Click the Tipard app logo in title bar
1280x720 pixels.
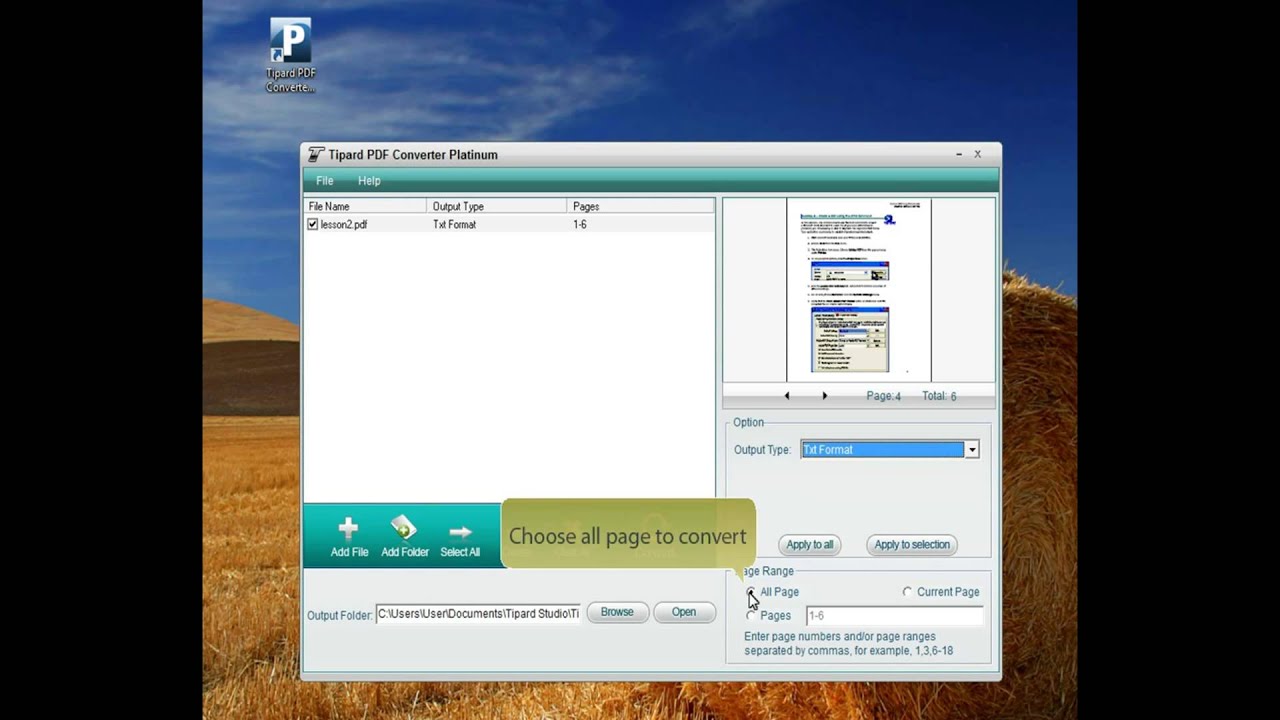pyautogui.click(x=316, y=154)
